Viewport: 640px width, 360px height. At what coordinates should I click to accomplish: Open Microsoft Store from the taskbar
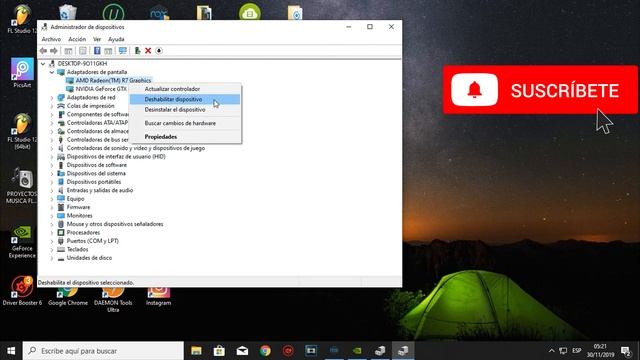click(x=219, y=351)
